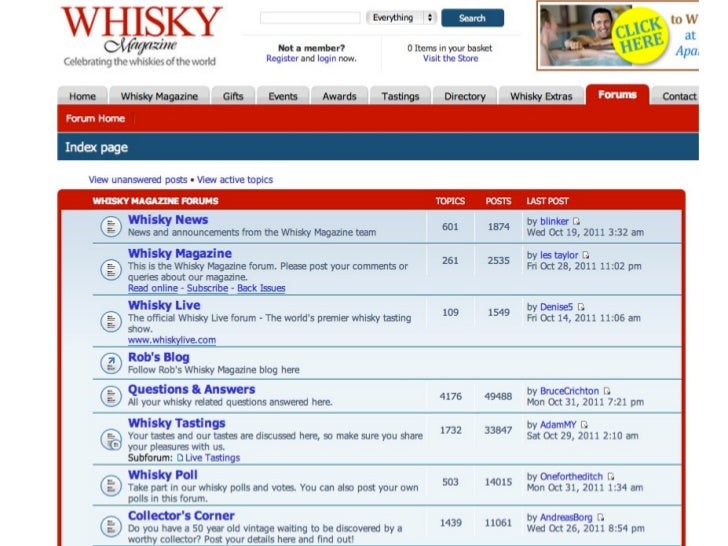Screen dimensions: 728x546
Task: Click the Read online link
Action: pyautogui.click(x=153, y=288)
